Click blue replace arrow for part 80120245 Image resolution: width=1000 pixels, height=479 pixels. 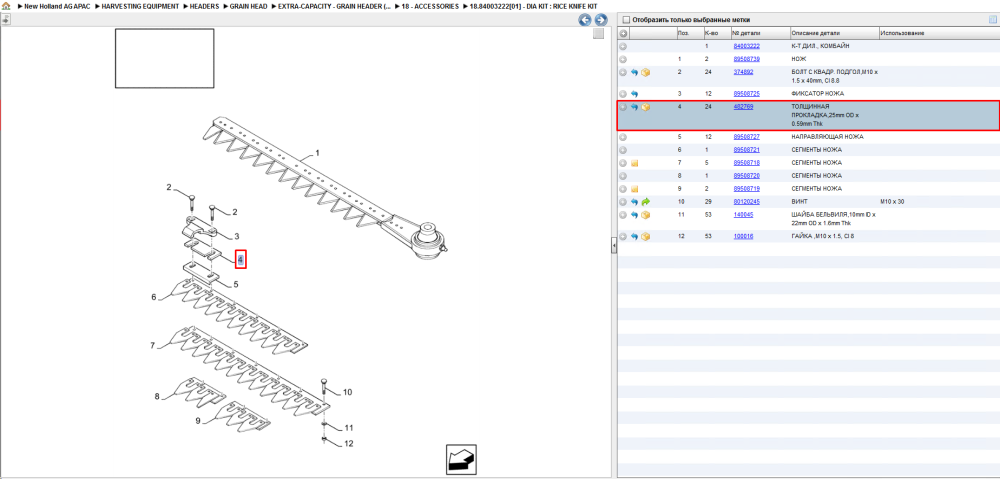[635, 202]
